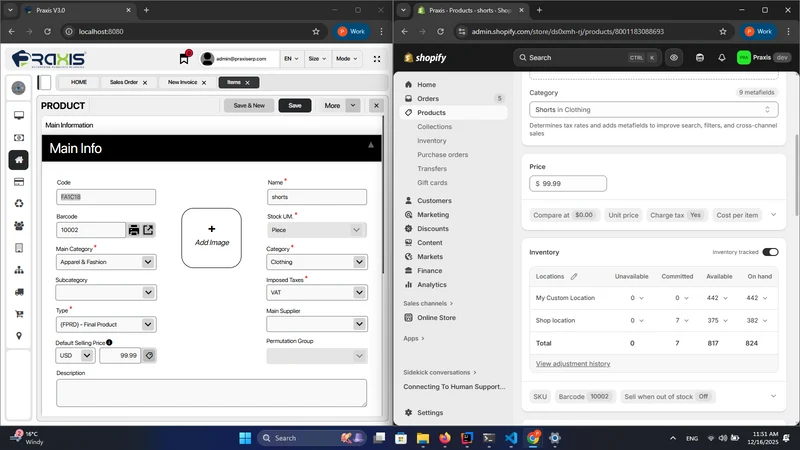Collapse the Main Info section triangle

[x=371, y=145]
